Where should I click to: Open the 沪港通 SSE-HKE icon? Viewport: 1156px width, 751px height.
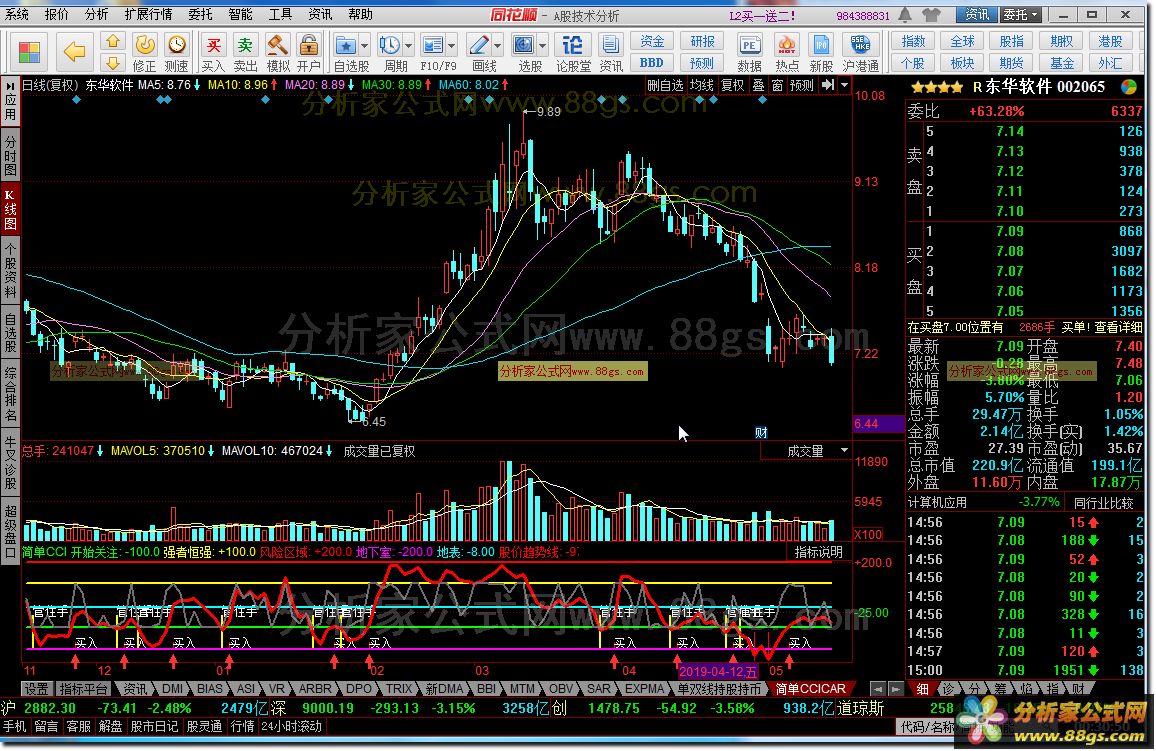click(860, 53)
